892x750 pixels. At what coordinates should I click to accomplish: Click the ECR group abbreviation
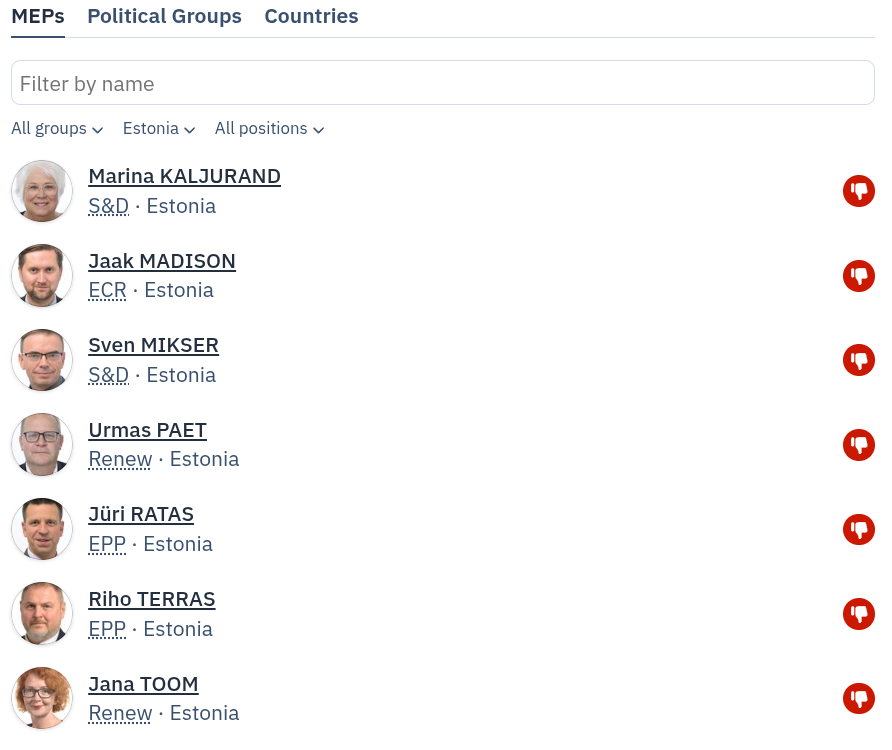107,291
